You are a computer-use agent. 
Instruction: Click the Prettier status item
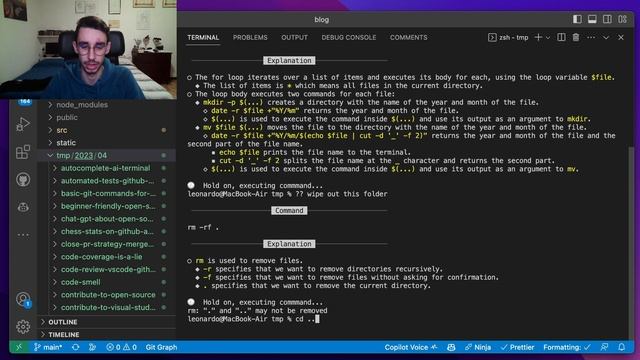pos(518,347)
